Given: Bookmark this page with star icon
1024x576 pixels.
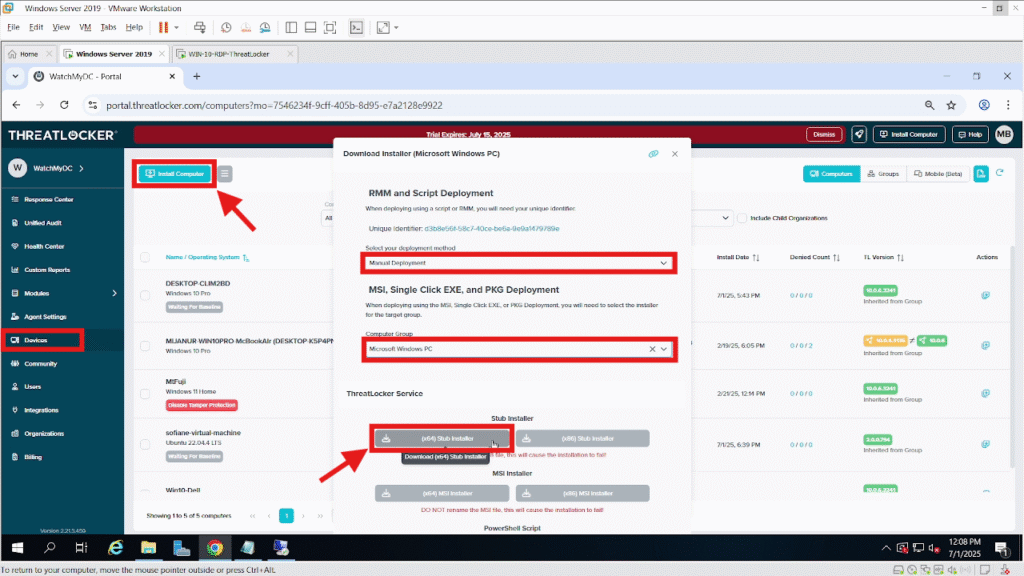Looking at the screenshot, I should pyautogui.click(x=951, y=105).
